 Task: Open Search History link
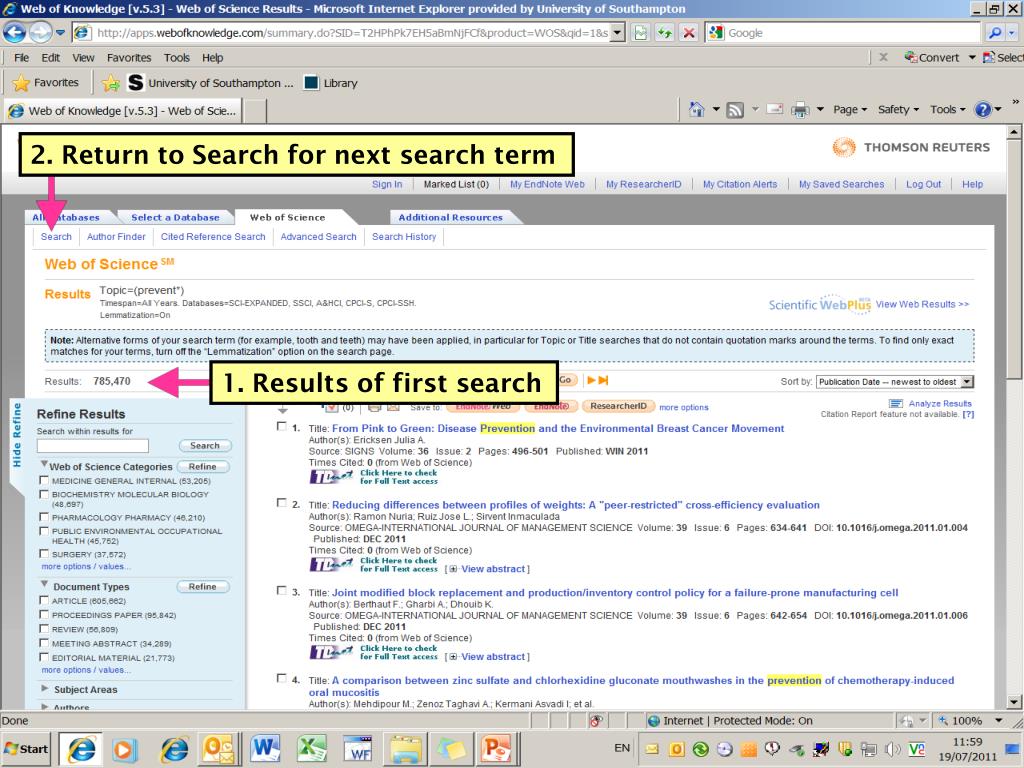pyautogui.click(x=404, y=236)
